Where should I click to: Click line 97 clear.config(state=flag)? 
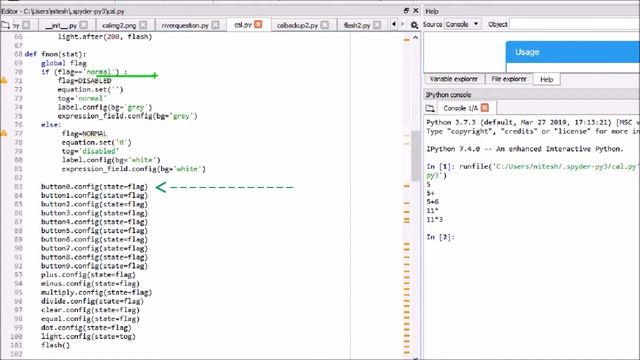pyautogui.click(x=90, y=310)
